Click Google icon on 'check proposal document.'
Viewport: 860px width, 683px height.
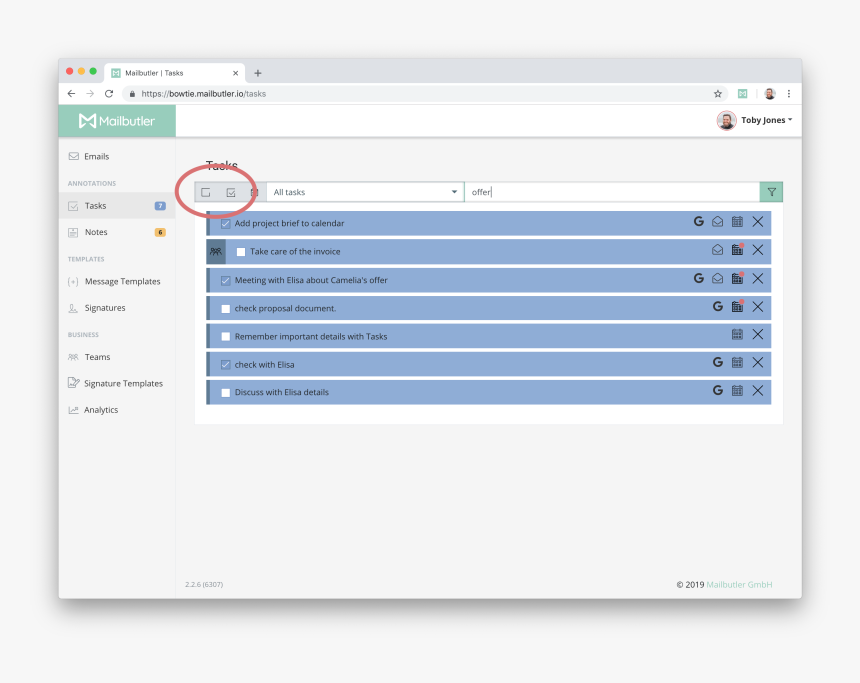tap(717, 307)
